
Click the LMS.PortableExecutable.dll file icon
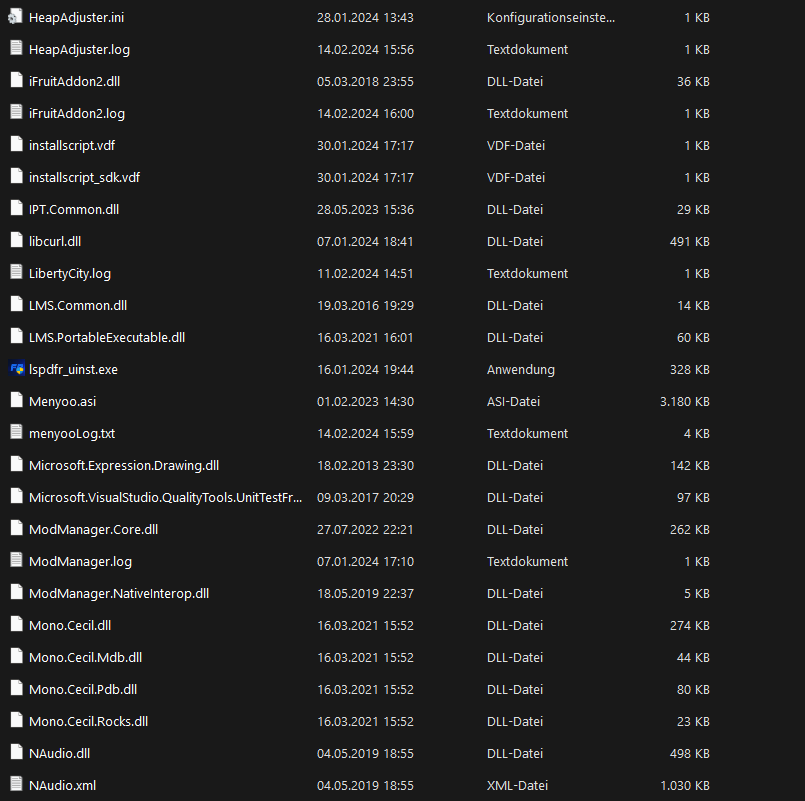(16, 336)
